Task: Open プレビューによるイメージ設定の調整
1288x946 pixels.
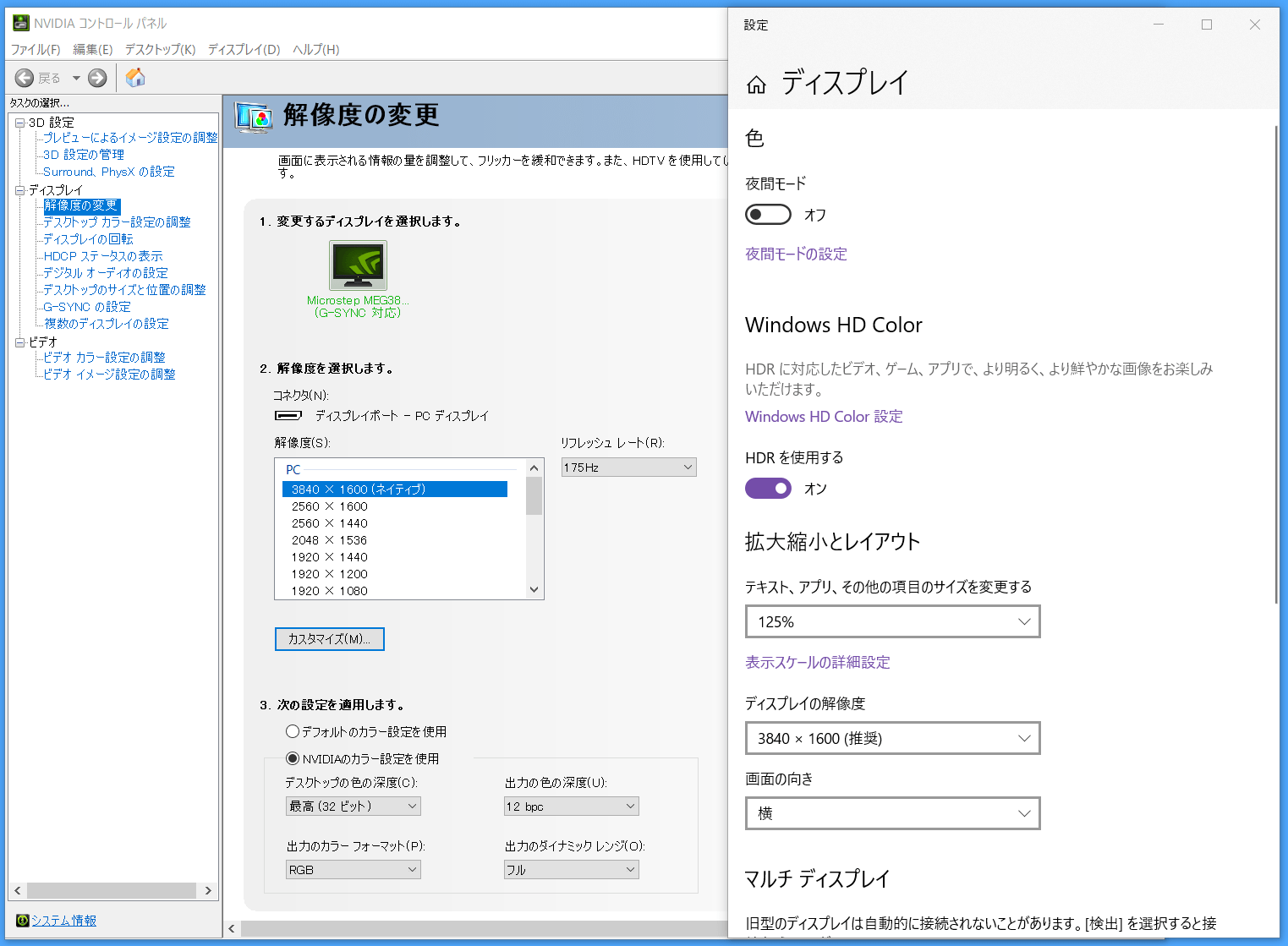Action: click(x=130, y=138)
